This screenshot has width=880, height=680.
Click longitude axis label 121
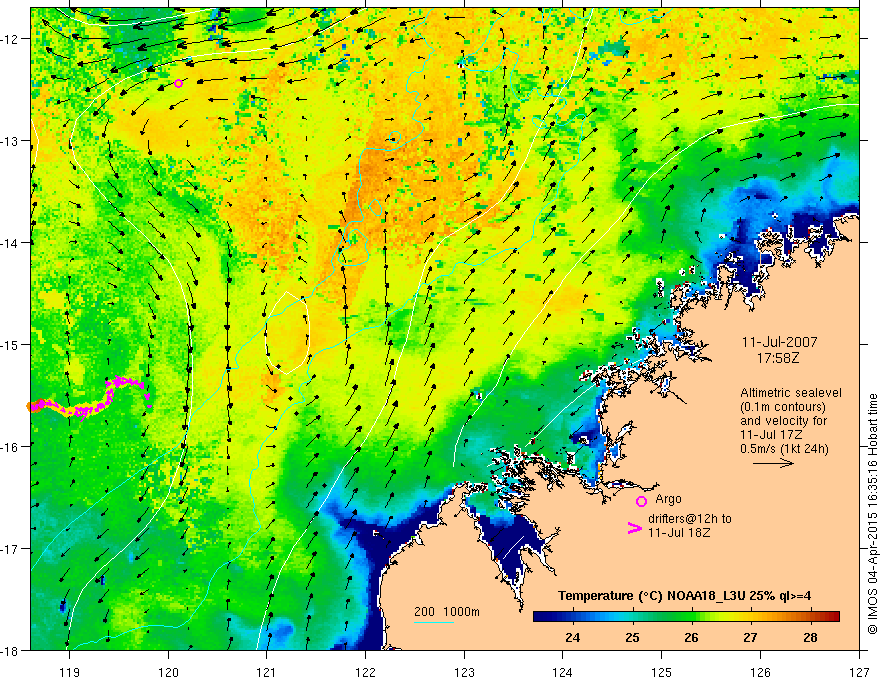click(267, 671)
